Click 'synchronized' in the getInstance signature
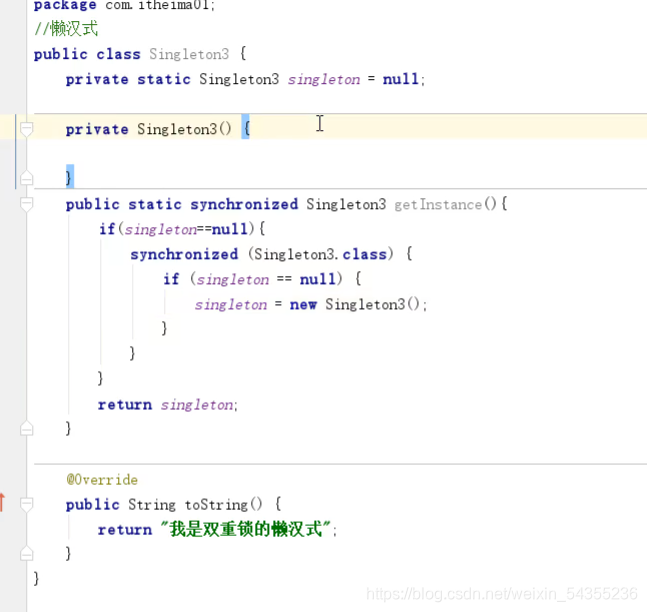Viewport: 647px width, 612px height. click(x=244, y=204)
